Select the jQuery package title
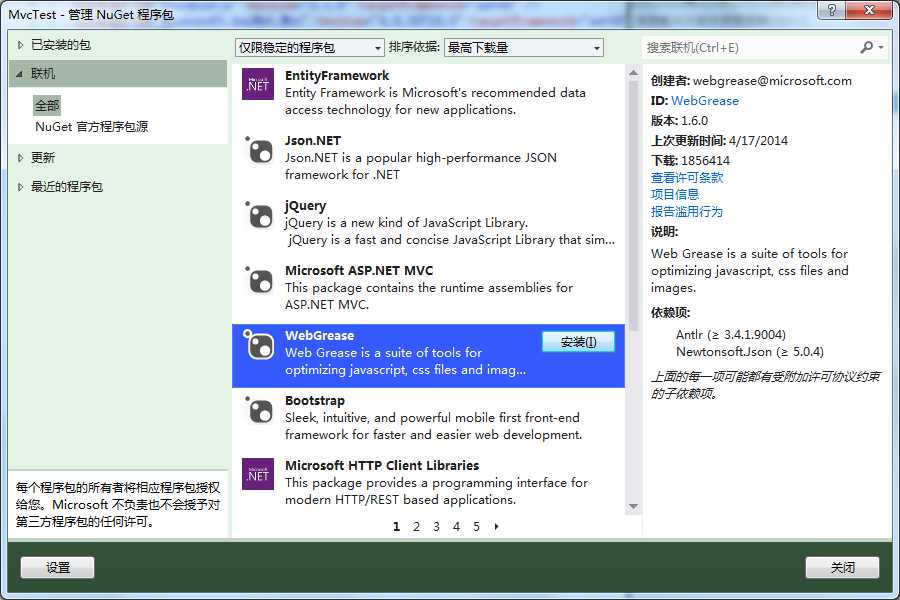This screenshot has width=900, height=600. tap(306, 206)
